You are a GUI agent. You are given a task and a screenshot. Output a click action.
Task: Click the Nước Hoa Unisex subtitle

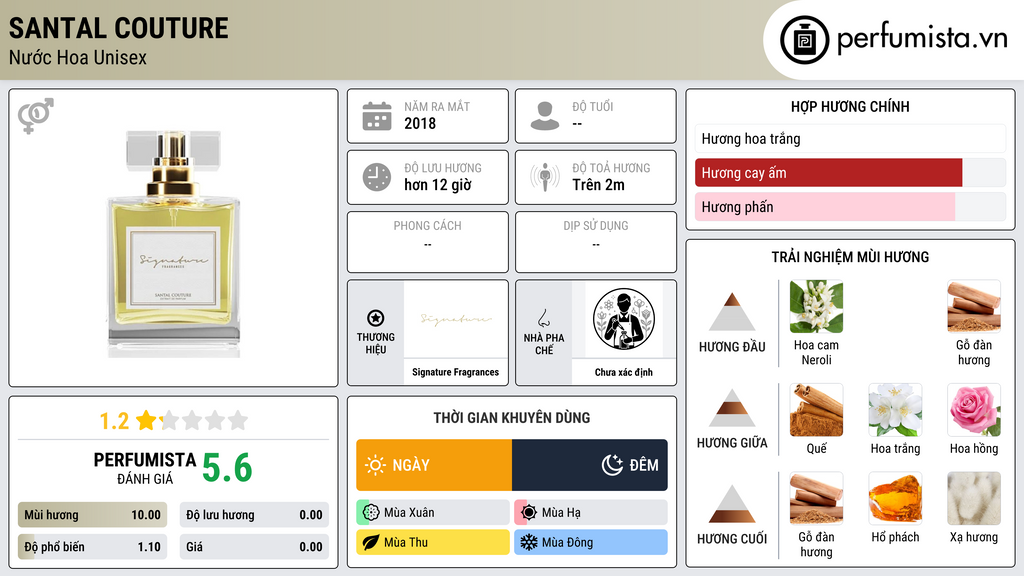click(78, 58)
